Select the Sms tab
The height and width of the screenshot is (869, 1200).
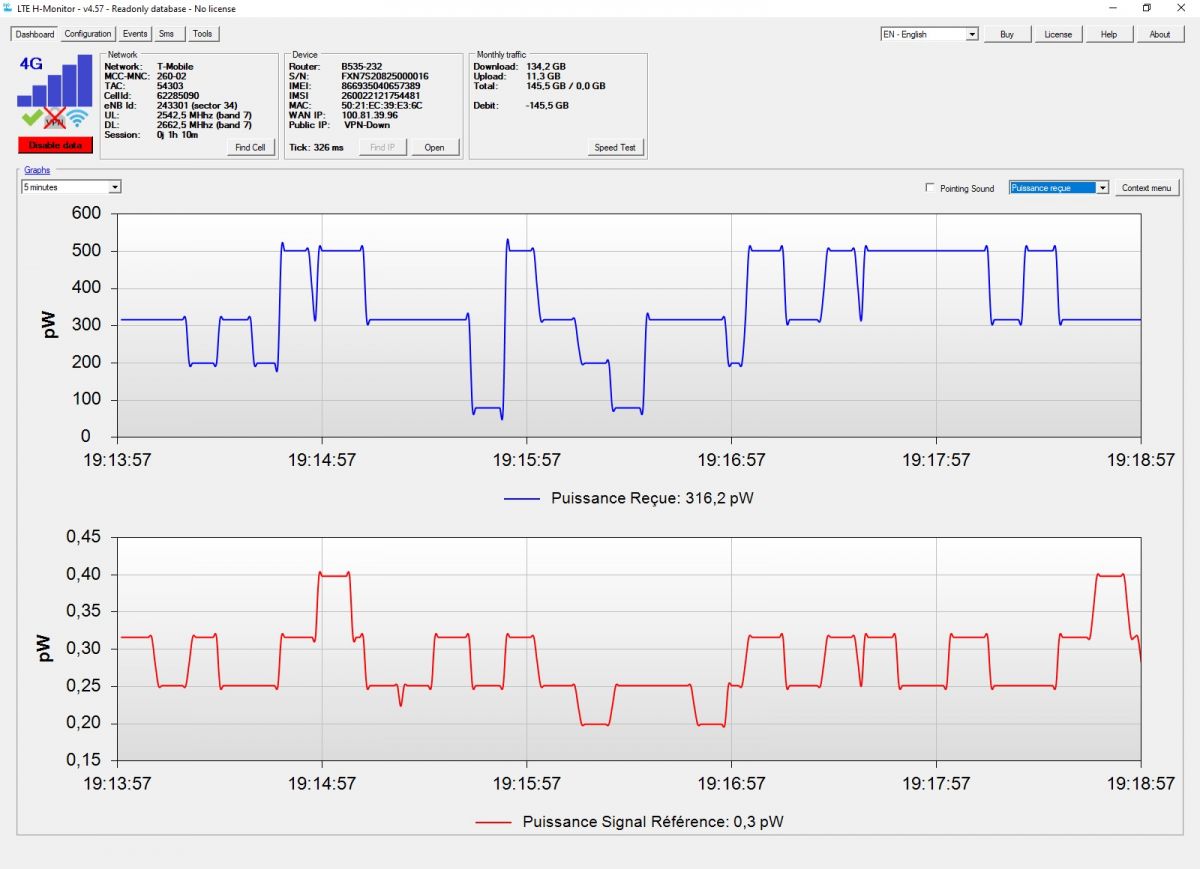167,34
